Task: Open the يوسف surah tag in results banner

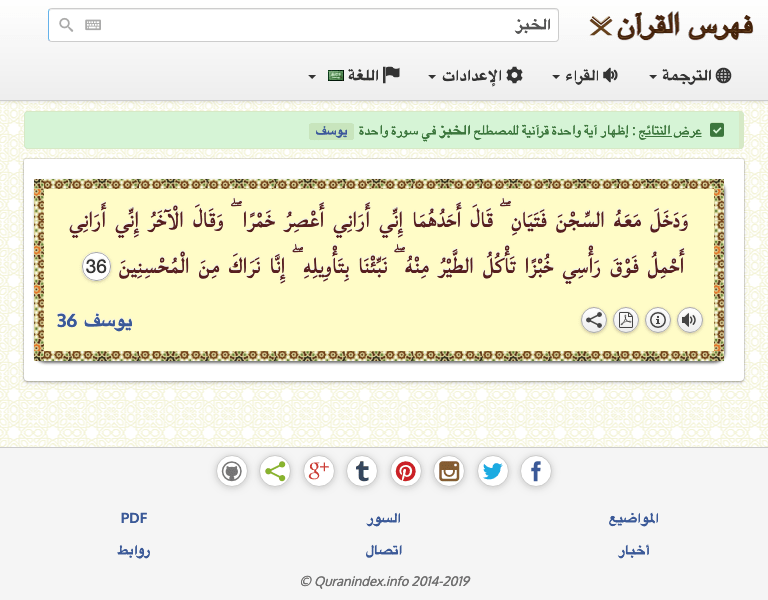Action: coord(331,131)
